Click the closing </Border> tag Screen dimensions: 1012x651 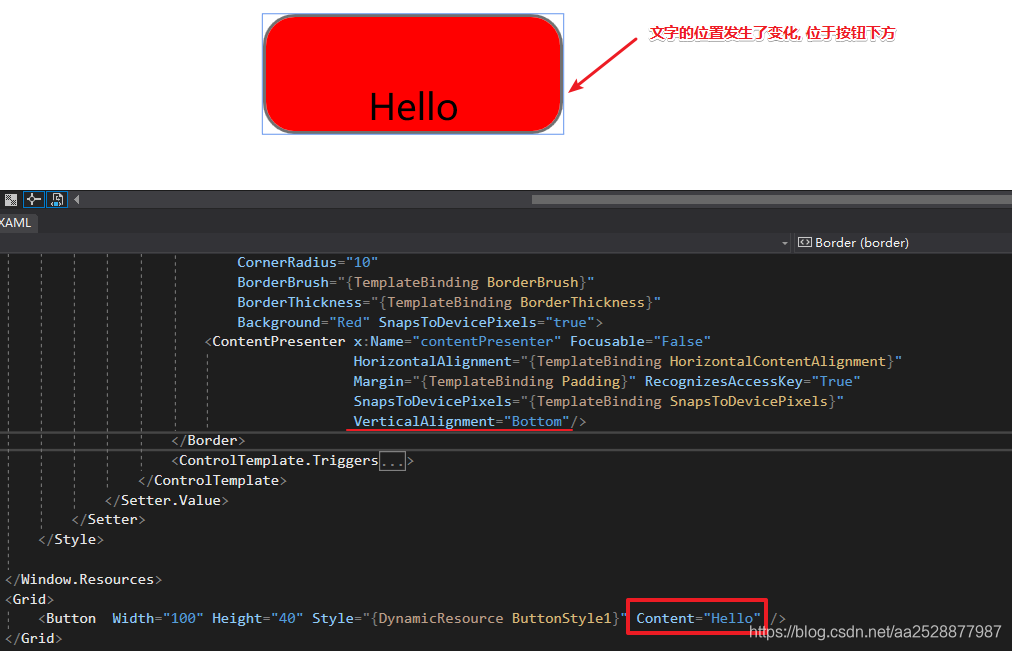[208, 441]
